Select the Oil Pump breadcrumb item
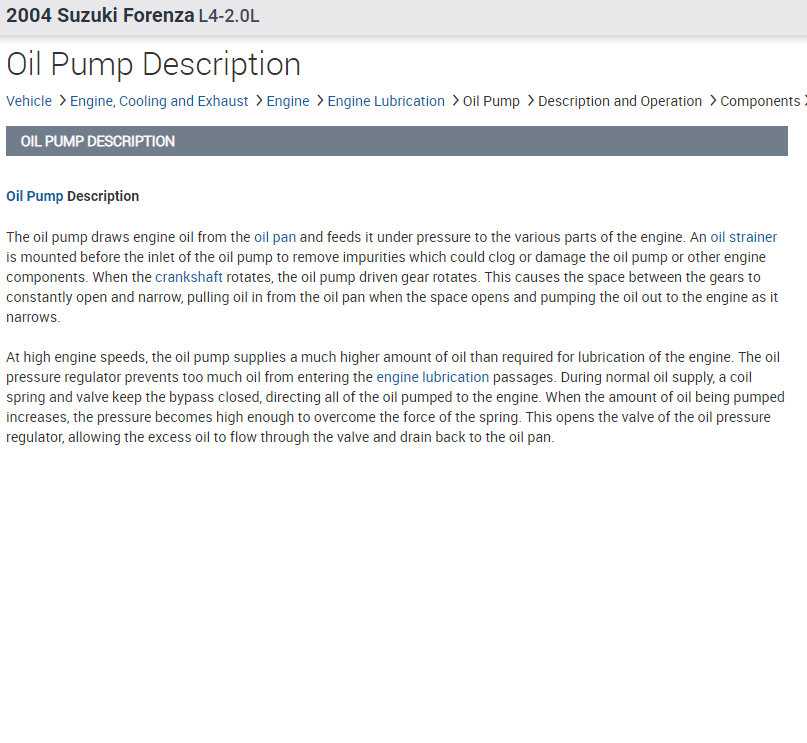This screenshot has height=743, width=807. point(491,101)
